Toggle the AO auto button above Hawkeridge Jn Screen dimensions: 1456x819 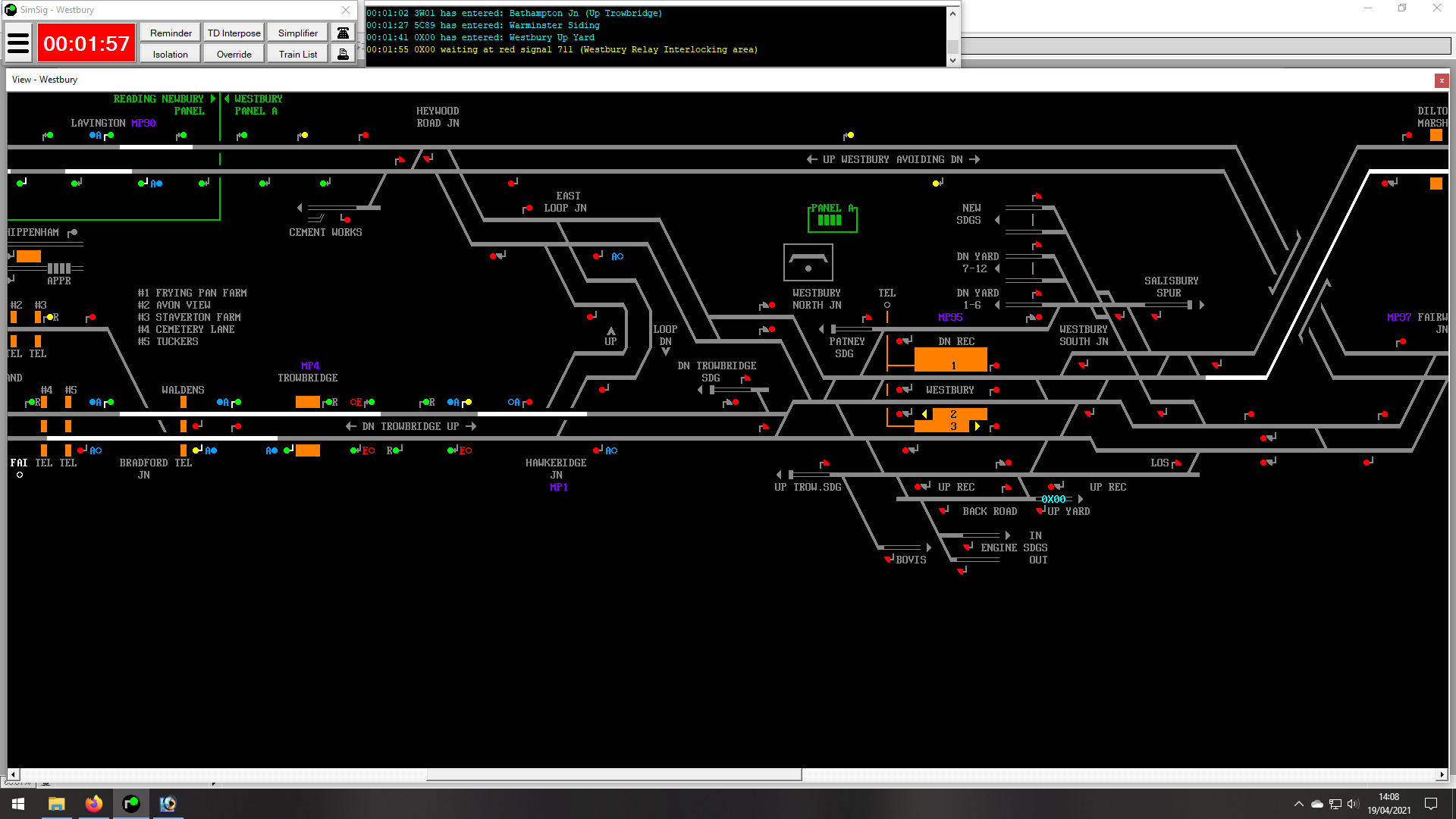pos(611,450)
